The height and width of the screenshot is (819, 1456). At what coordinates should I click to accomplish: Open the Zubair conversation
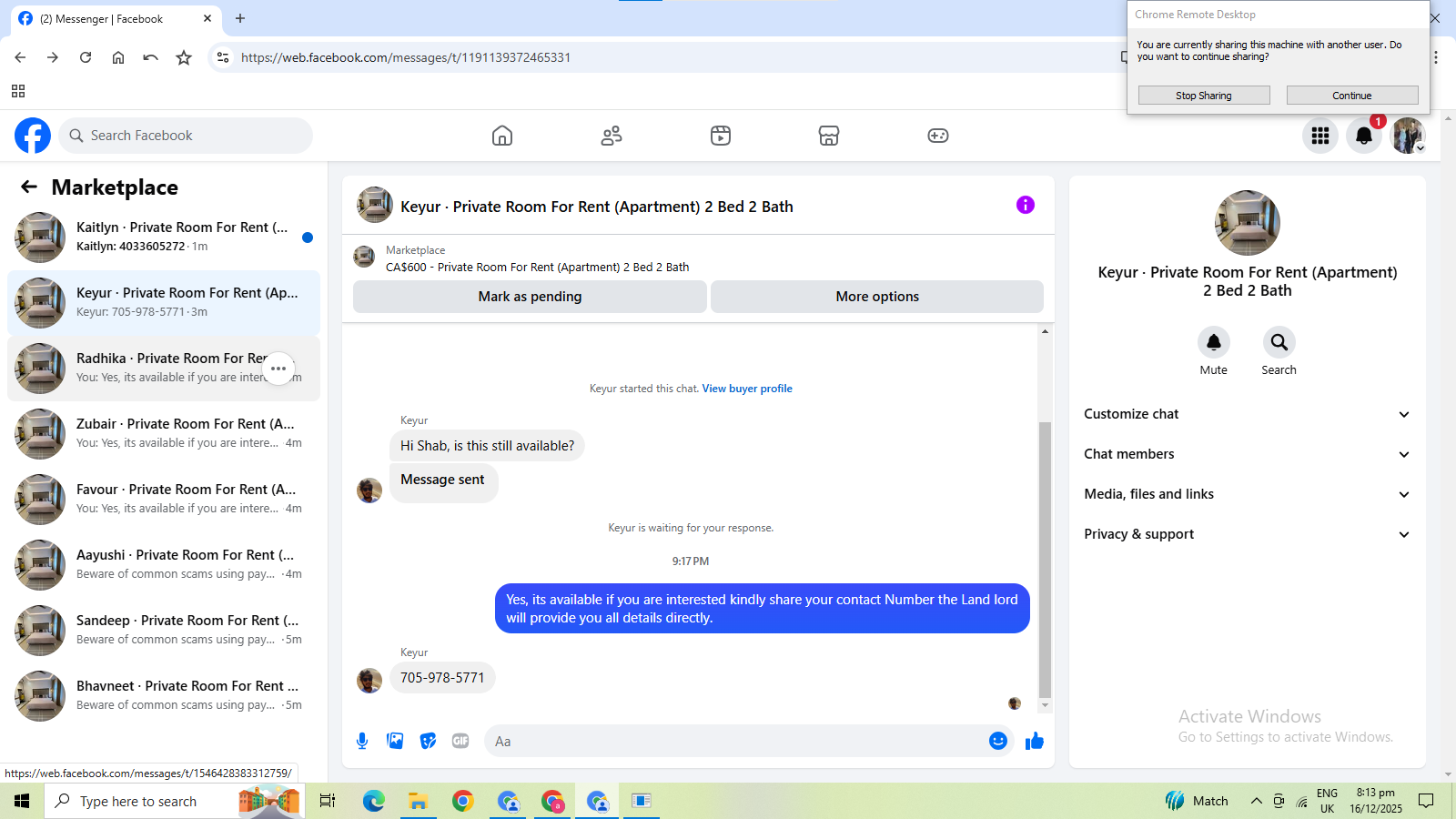pyautogui.click(x=164, y=434)
